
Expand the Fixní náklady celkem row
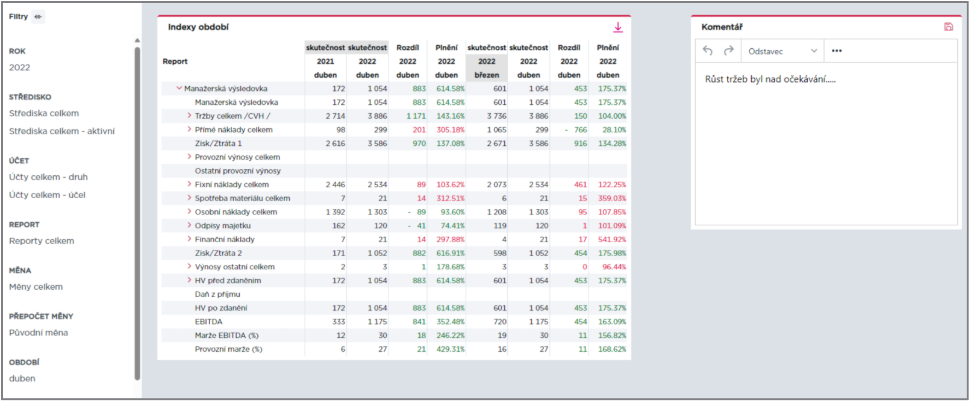pyautogui.click(x=189, y=184)
